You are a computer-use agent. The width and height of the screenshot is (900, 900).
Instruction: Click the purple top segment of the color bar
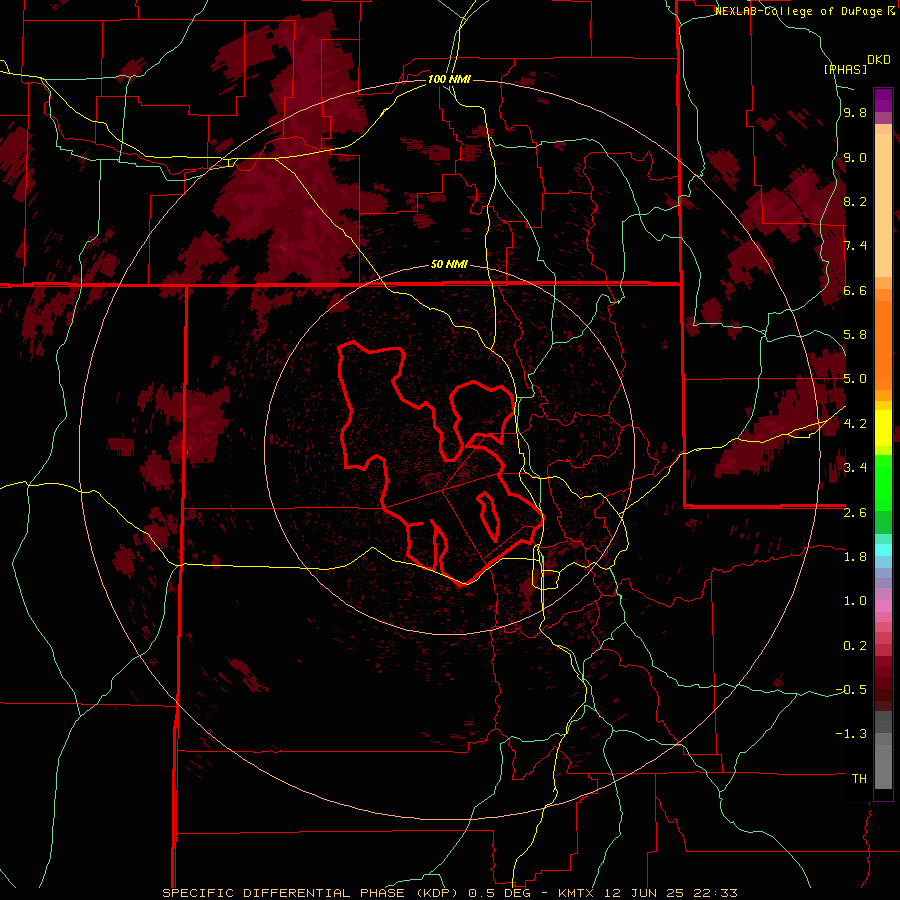click(883, 100)
